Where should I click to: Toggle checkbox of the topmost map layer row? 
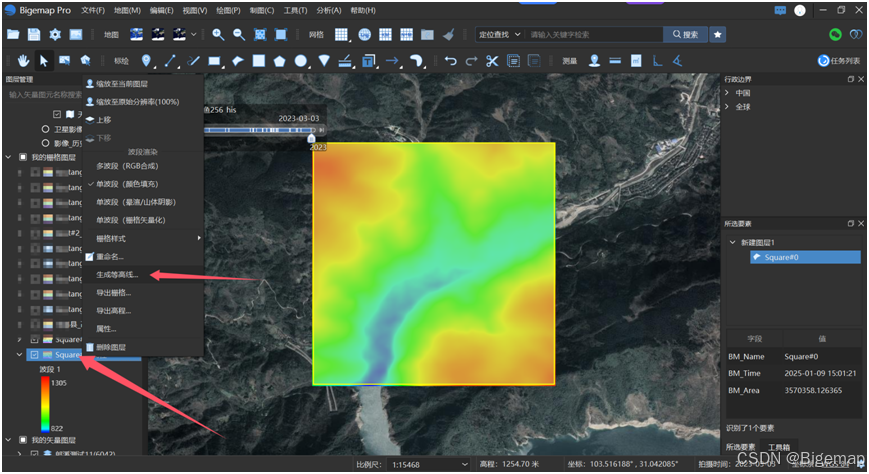(x=57, y=114)
